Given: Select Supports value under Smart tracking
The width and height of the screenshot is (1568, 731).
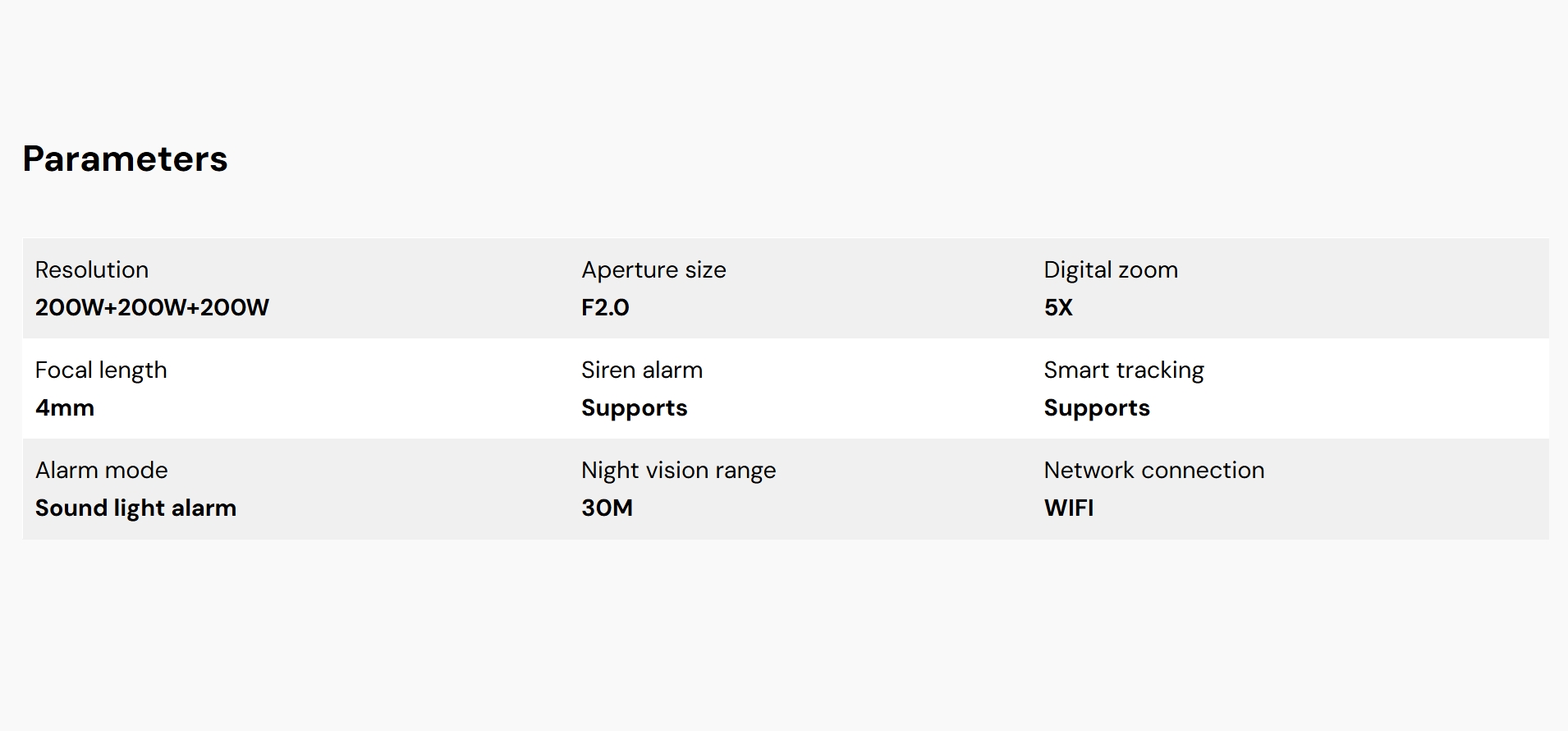Looking at the screenshot, I should pos(1097,407).
